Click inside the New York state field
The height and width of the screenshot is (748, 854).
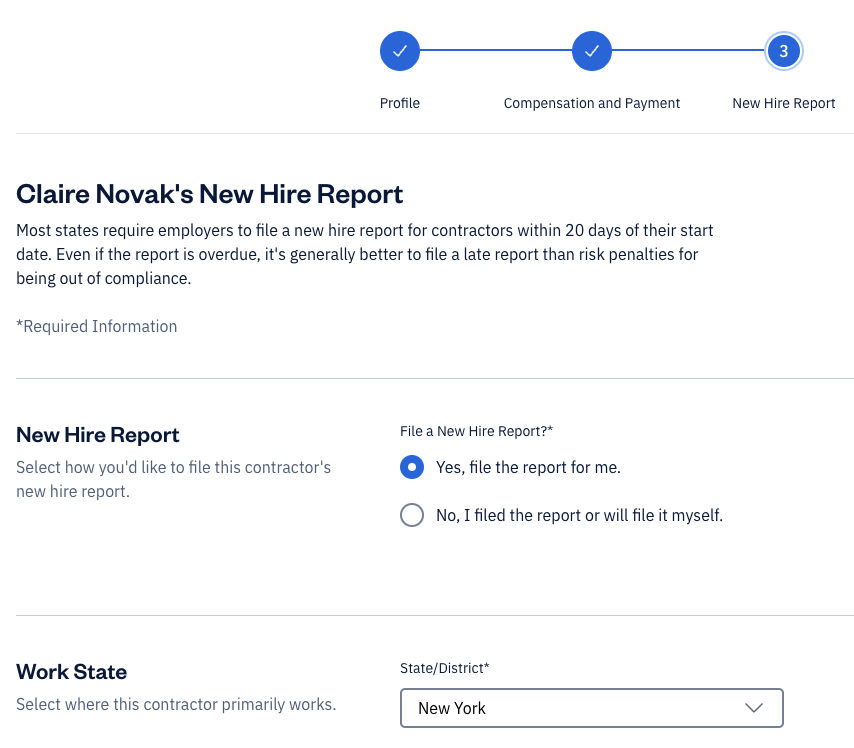[550, 708]
